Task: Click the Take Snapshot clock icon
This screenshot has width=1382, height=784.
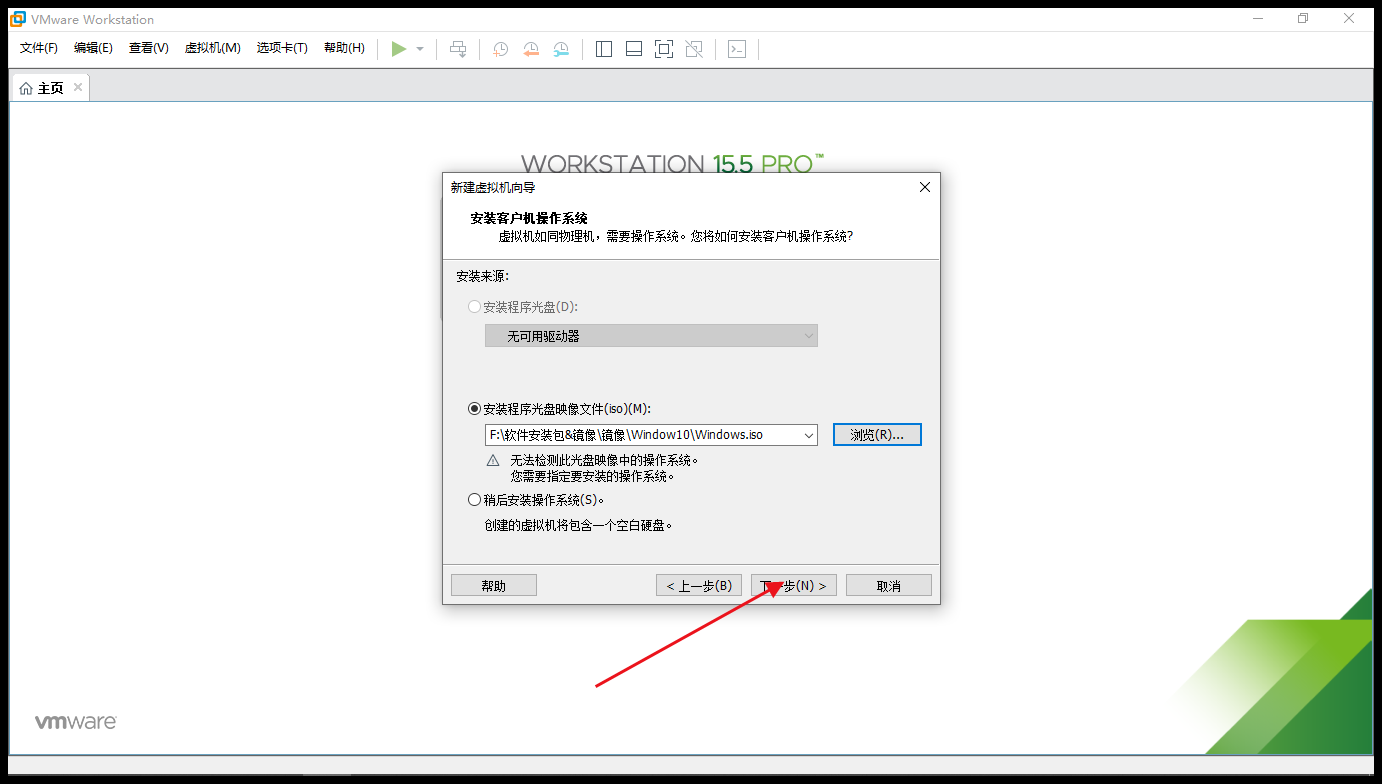Action: [x=500, y=49]
